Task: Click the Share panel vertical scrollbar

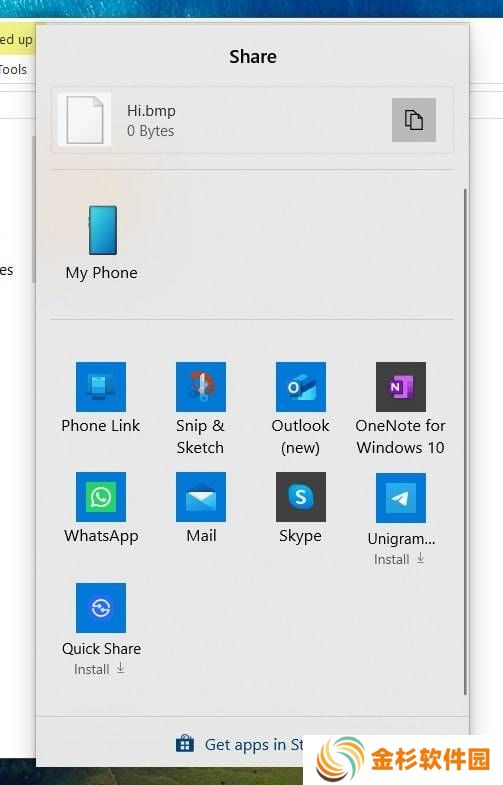Action: [465, 442]
